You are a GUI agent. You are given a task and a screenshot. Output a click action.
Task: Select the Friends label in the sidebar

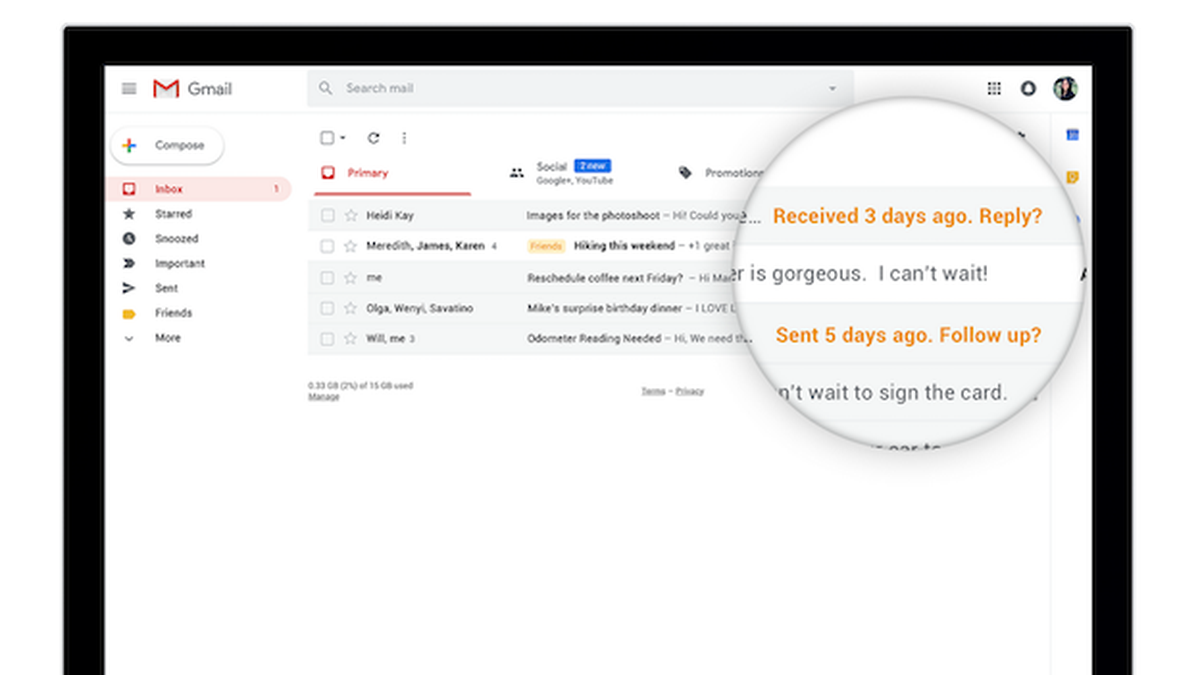coord(172,312)
